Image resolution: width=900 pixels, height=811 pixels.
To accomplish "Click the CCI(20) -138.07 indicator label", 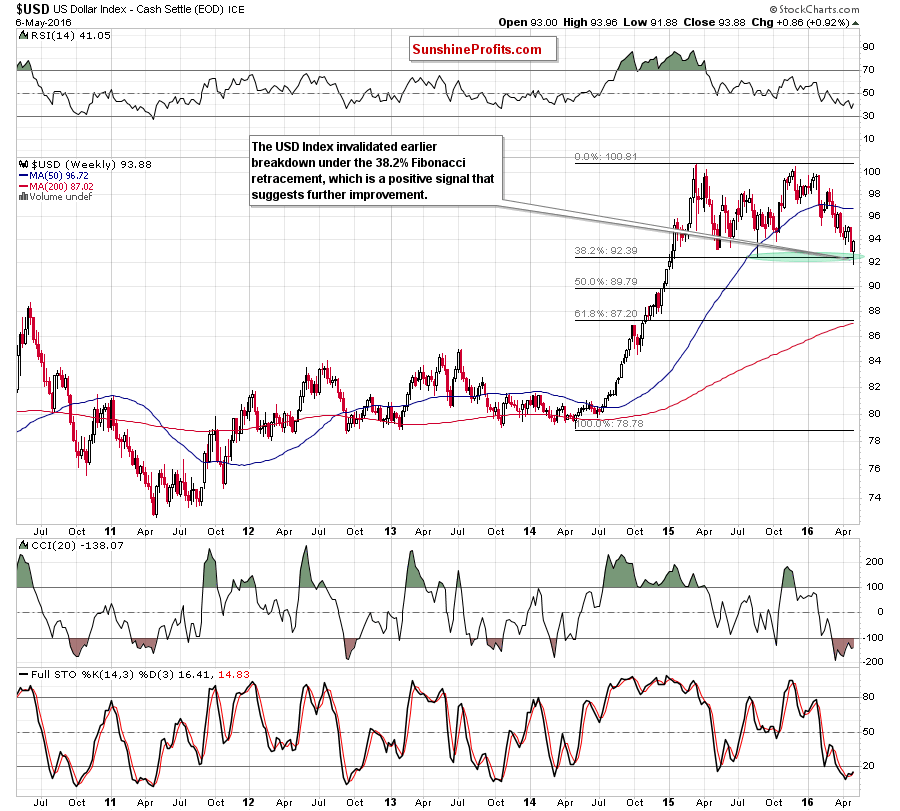I will tap(77, 546).
